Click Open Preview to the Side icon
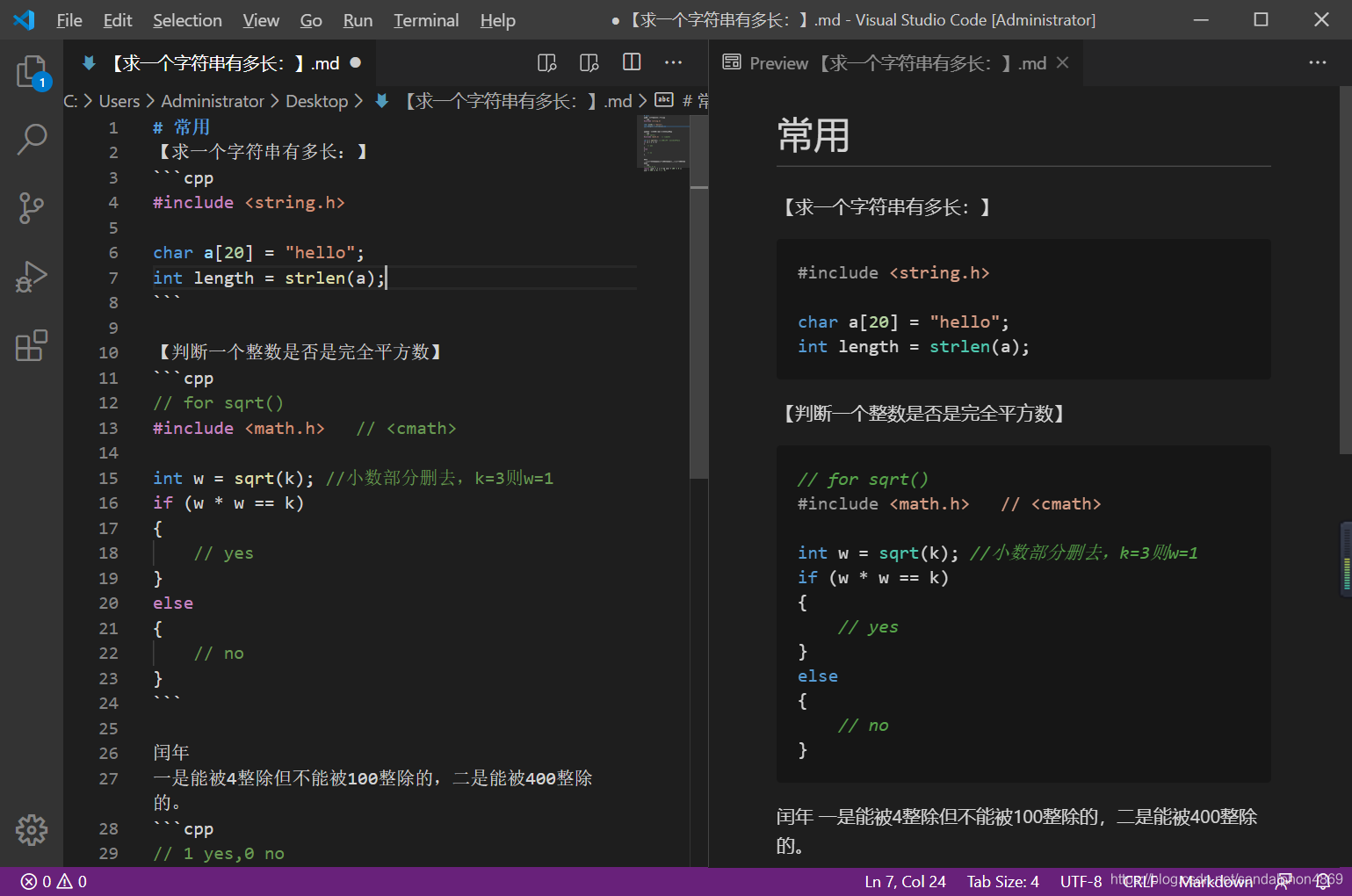Viewport: 1352px width, 896px height. [x=589, y=62]
